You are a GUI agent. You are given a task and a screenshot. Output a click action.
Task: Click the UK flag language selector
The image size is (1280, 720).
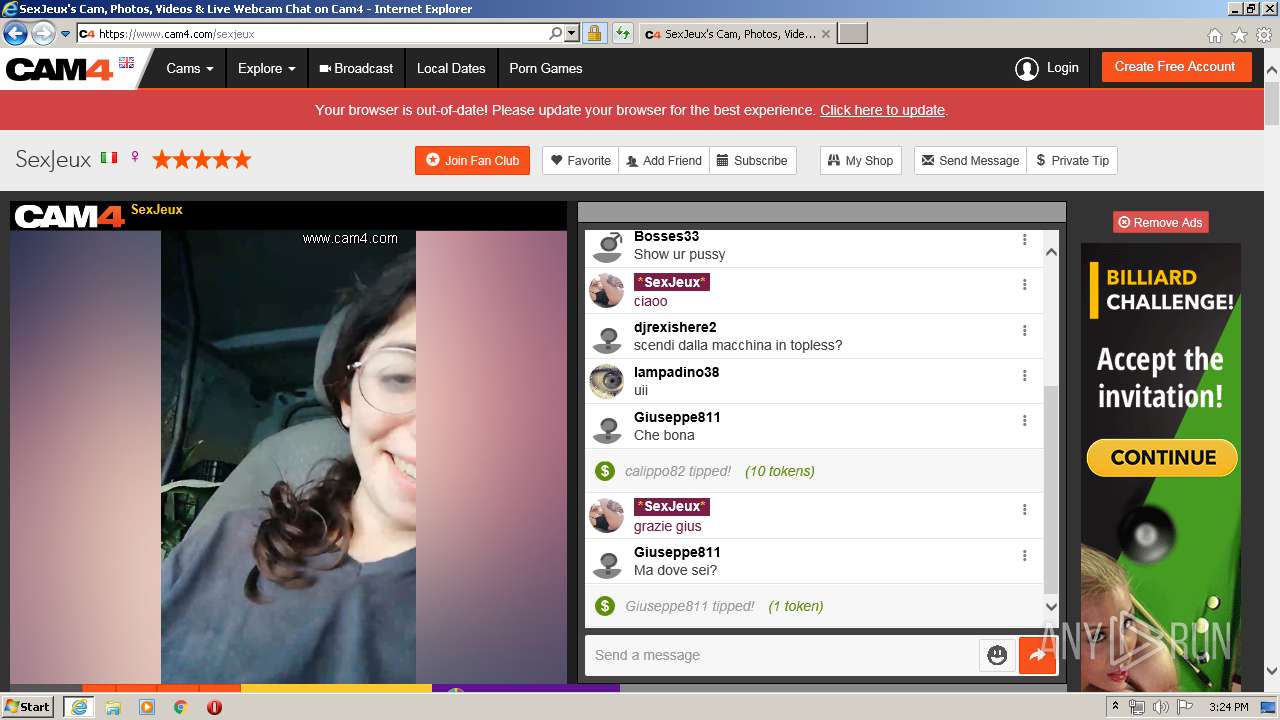coord(126,62)
